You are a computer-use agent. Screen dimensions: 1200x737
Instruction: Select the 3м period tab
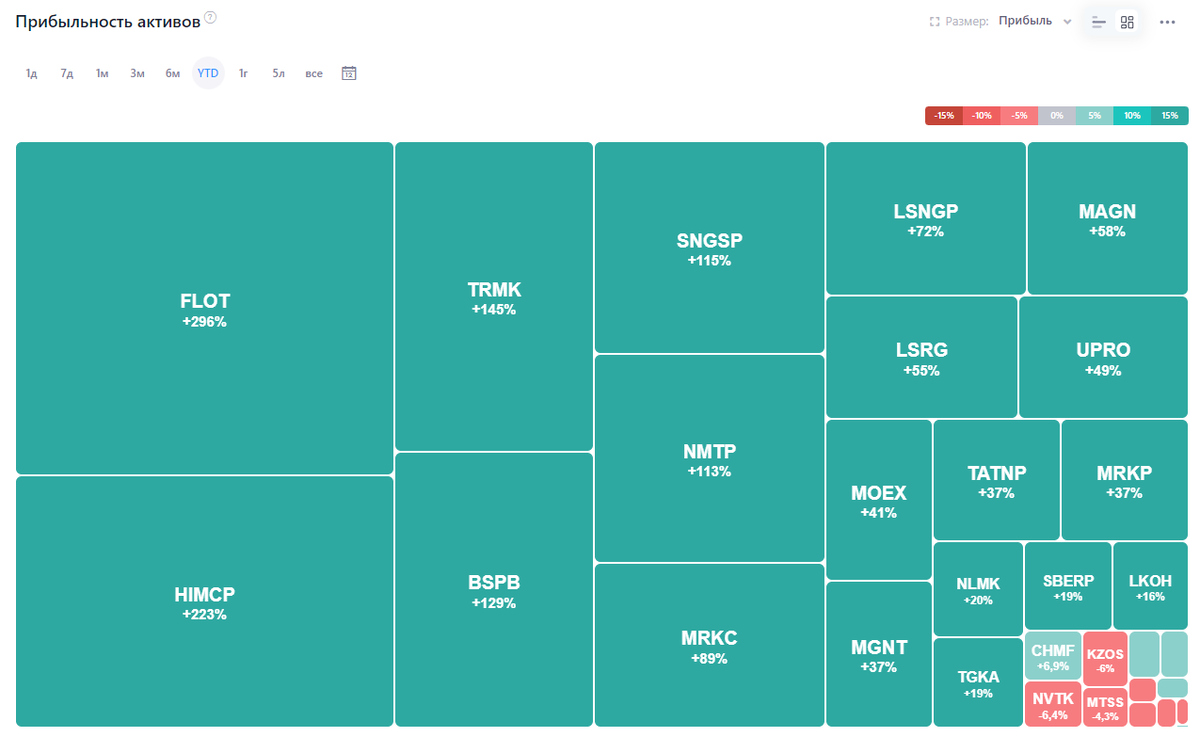(137, 73)
